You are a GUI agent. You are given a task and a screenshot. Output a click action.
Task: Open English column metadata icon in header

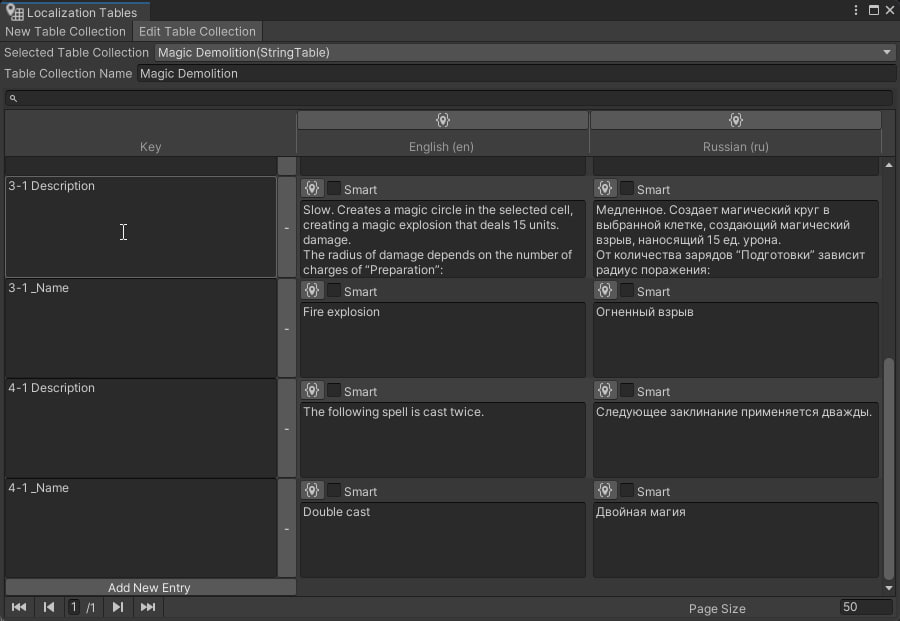tap(442, 120)
